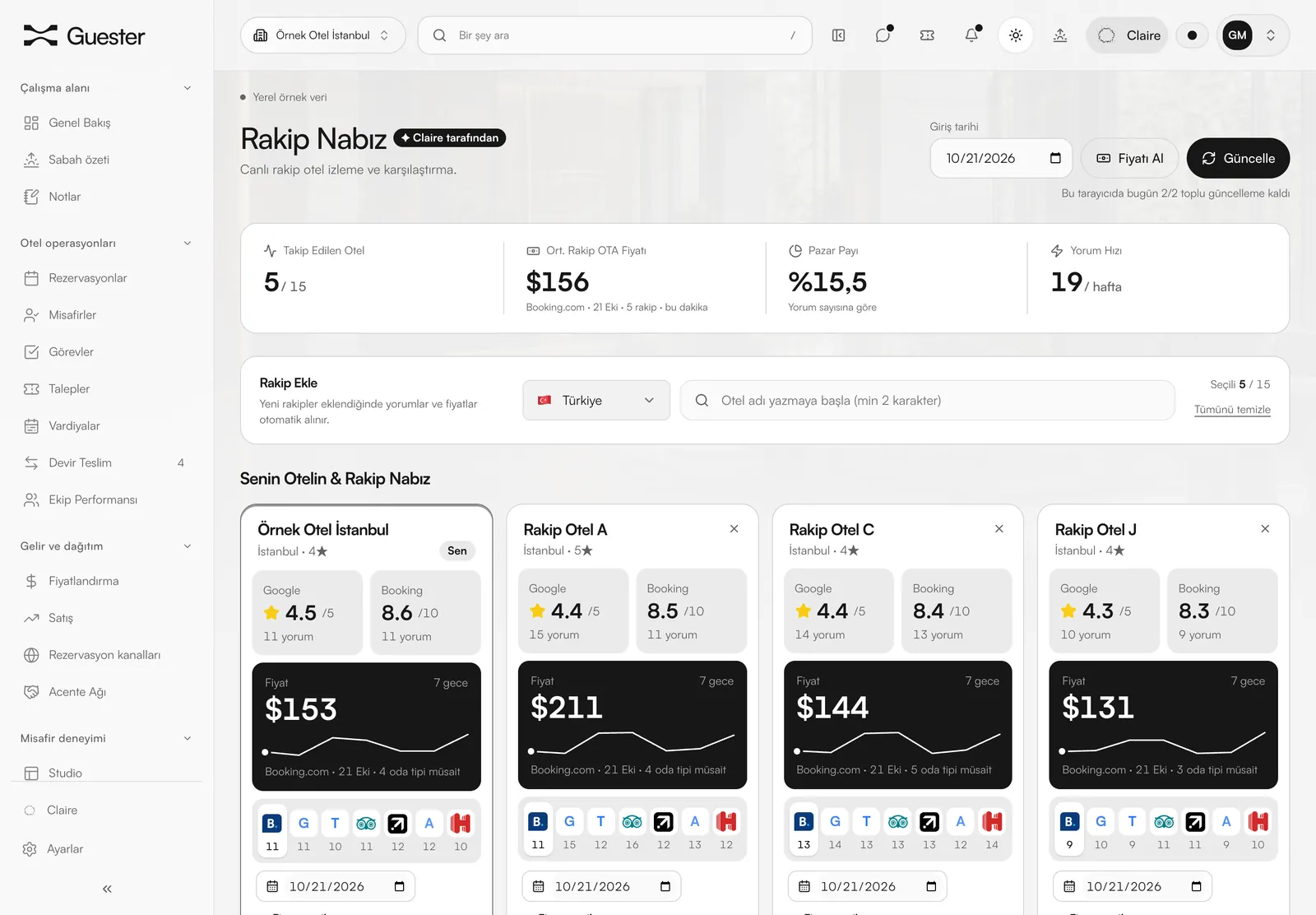Open Fiyatlandırma in sidebar
The width and height of the screenshot is (1316, 915).
pyautogui.click(x=106, y=581)
